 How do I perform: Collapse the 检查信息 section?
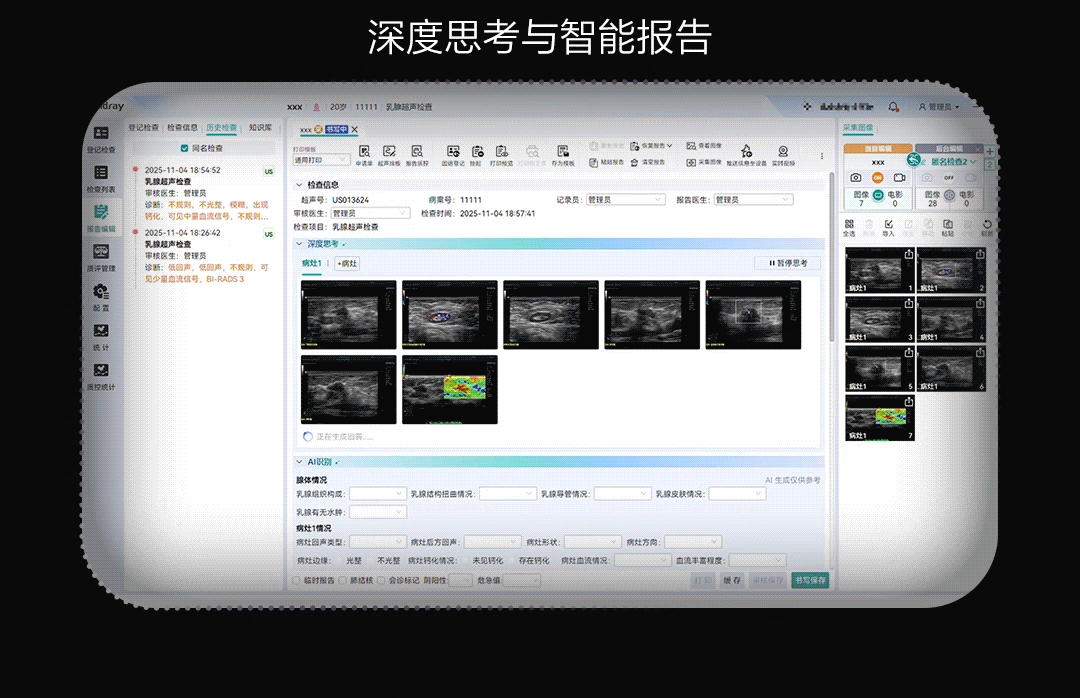tap(299, 185)
